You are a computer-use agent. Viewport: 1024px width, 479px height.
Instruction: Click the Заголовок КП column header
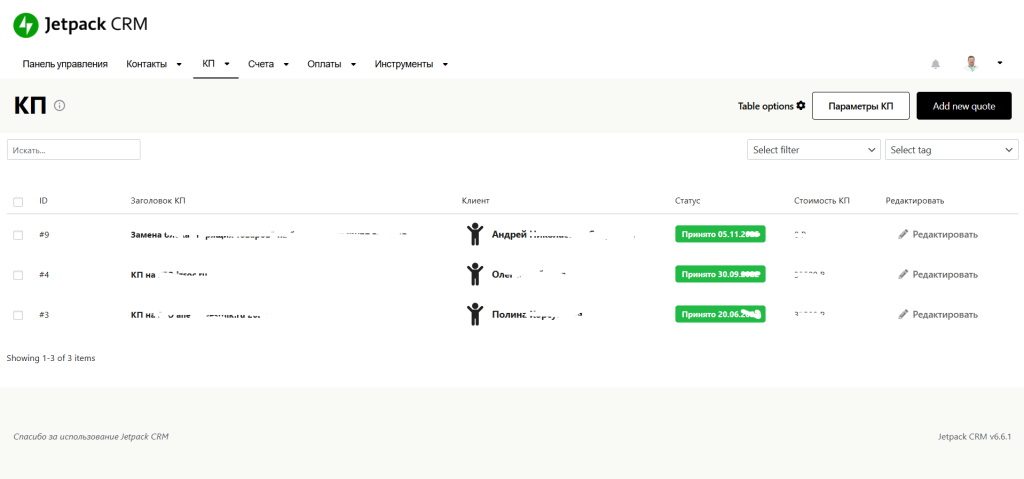(158, 201)
